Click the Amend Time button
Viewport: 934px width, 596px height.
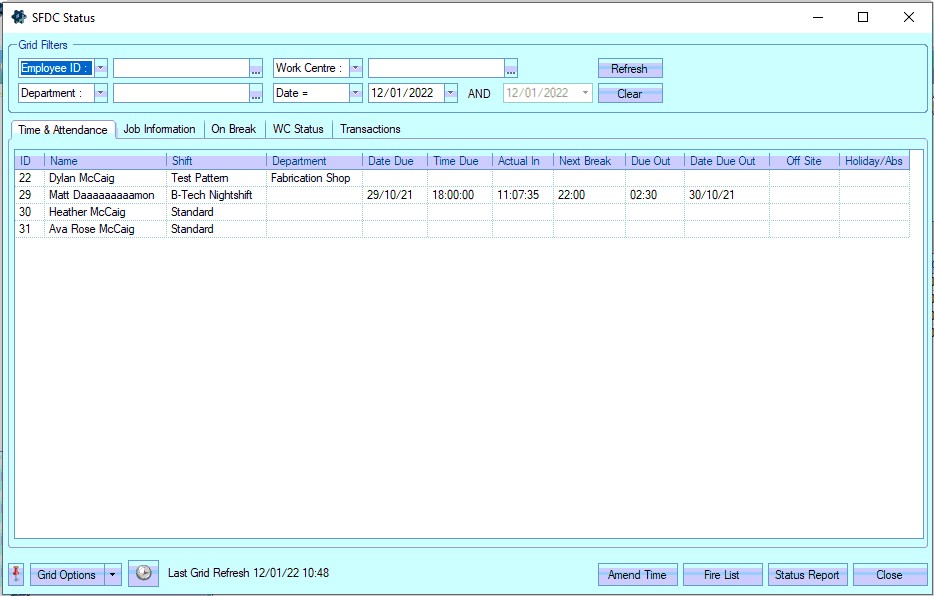[x=637, y=575]
